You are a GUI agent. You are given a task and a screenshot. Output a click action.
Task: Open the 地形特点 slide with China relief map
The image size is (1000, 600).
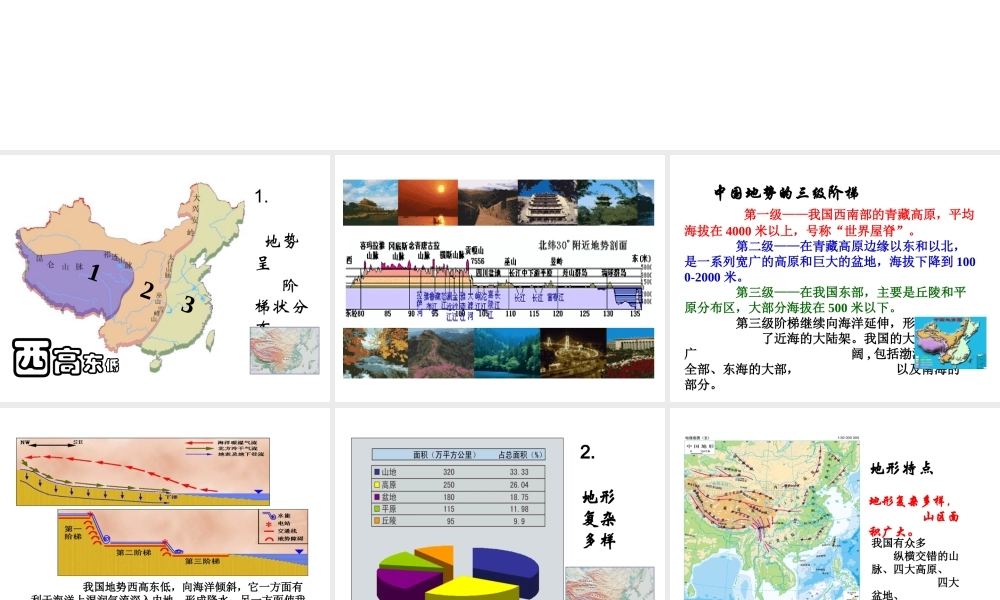835,504
